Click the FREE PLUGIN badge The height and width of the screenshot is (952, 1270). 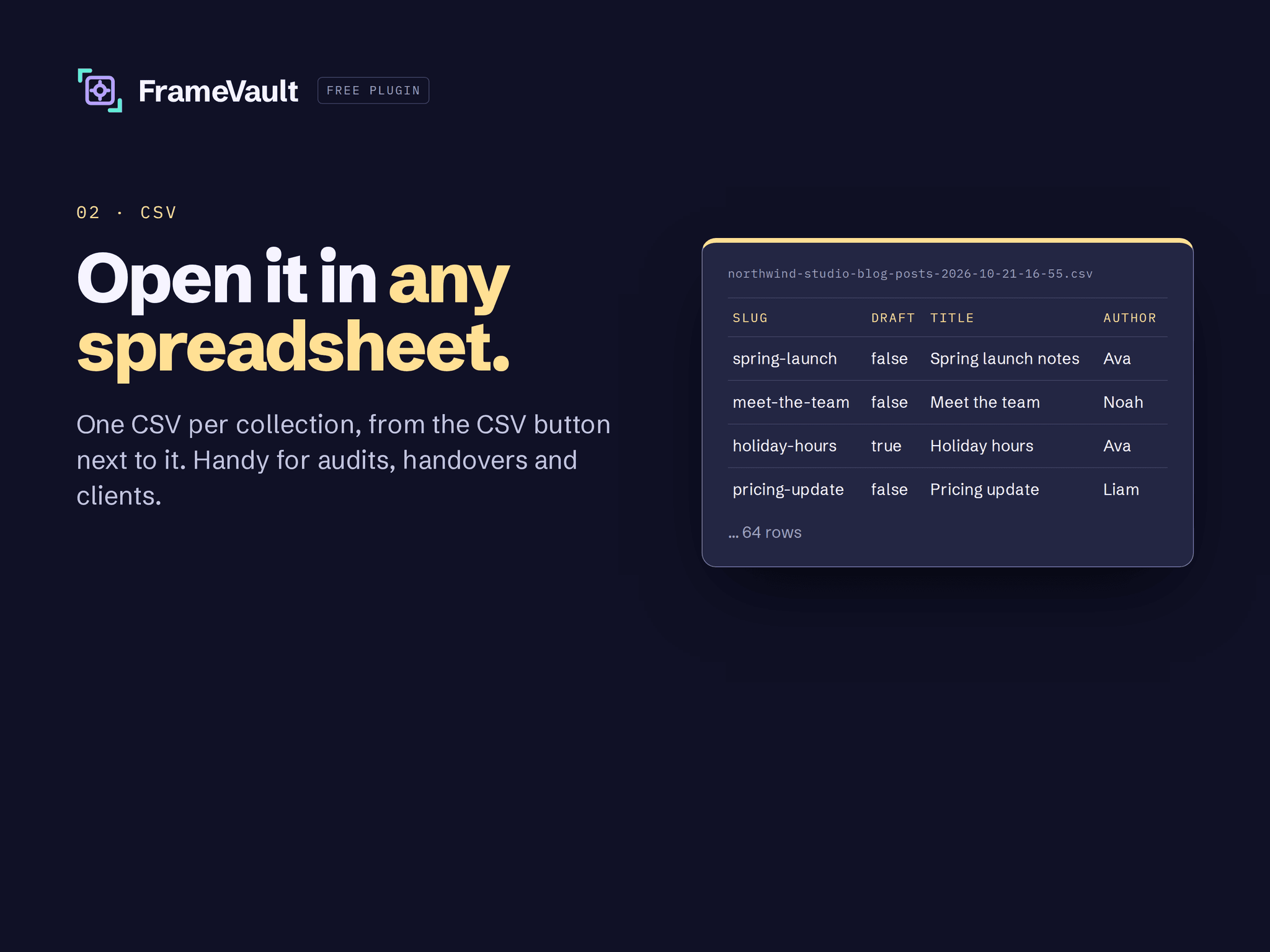click(x=373, y=90)
